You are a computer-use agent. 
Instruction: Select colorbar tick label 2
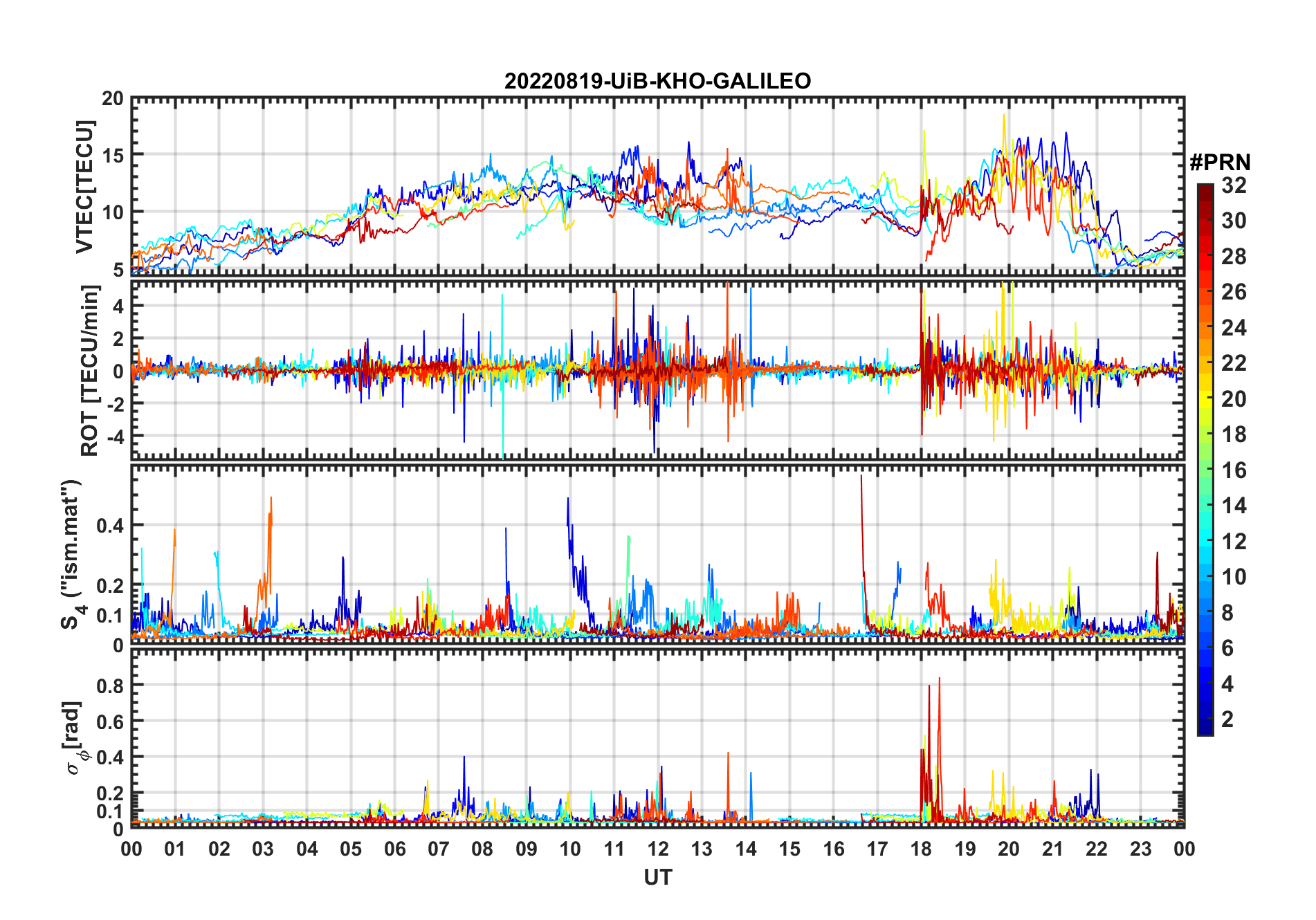pos(1227,719)
